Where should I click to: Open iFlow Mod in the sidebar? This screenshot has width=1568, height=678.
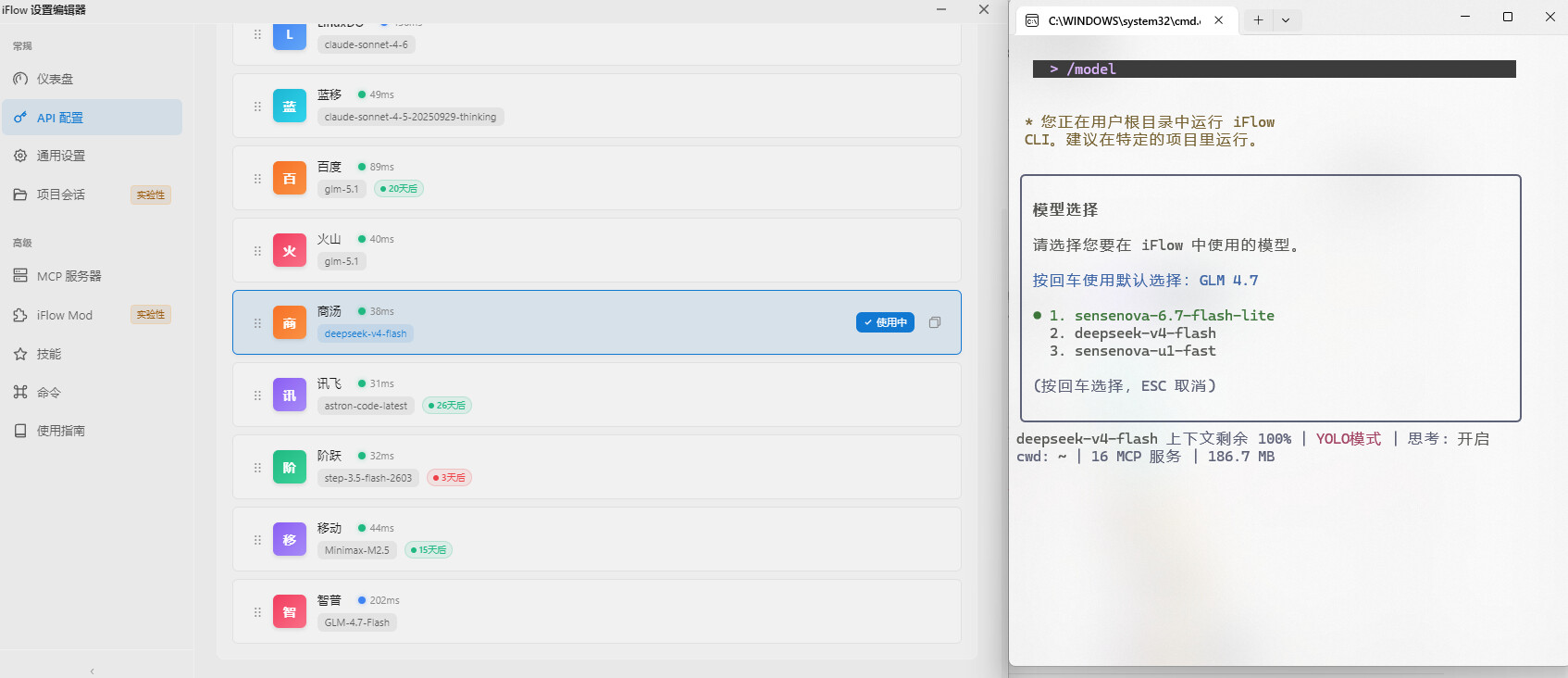pos(92,315)
